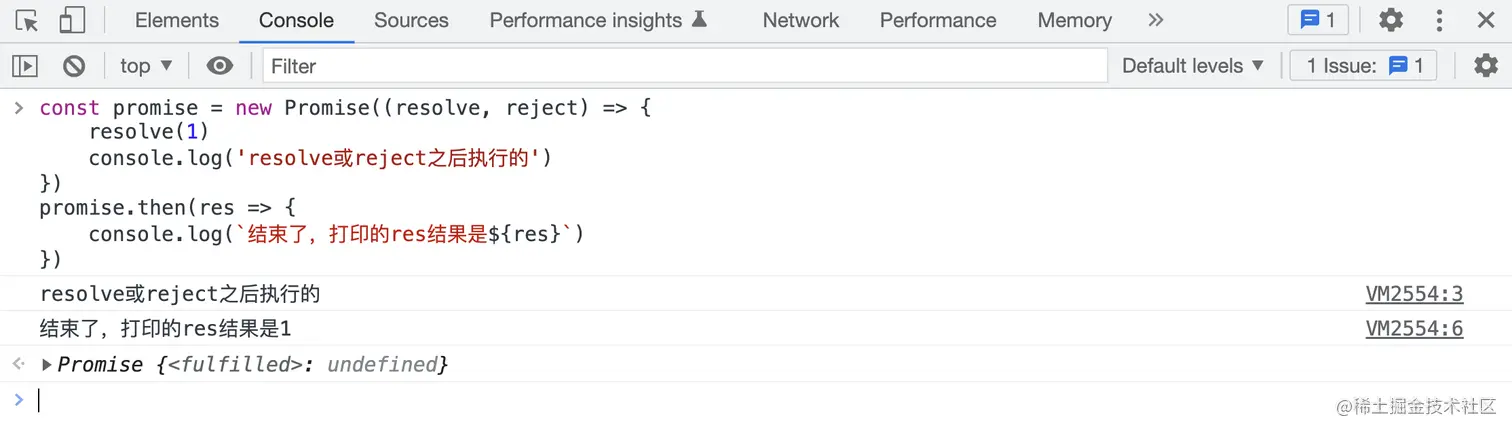
Task: Open console settings gear icon
Action: (1486, 66)
